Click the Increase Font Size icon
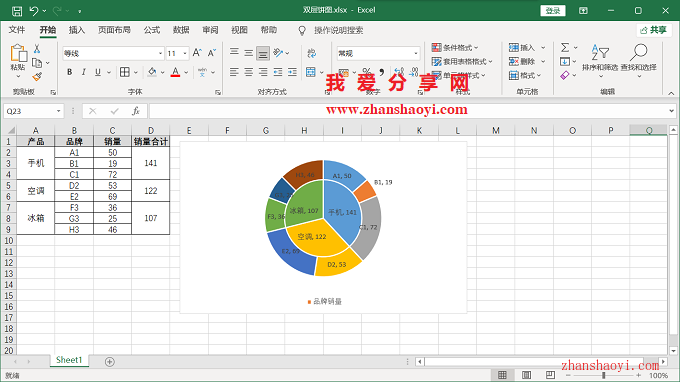Screen dimensions: 680x382 (197, 53)
